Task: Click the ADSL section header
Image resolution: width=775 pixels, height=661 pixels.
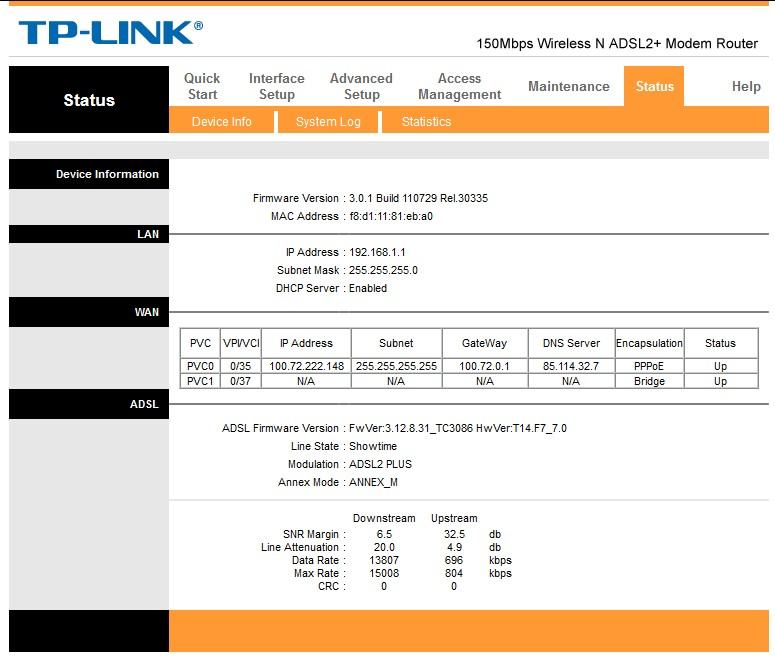Action: click(89, 404)
